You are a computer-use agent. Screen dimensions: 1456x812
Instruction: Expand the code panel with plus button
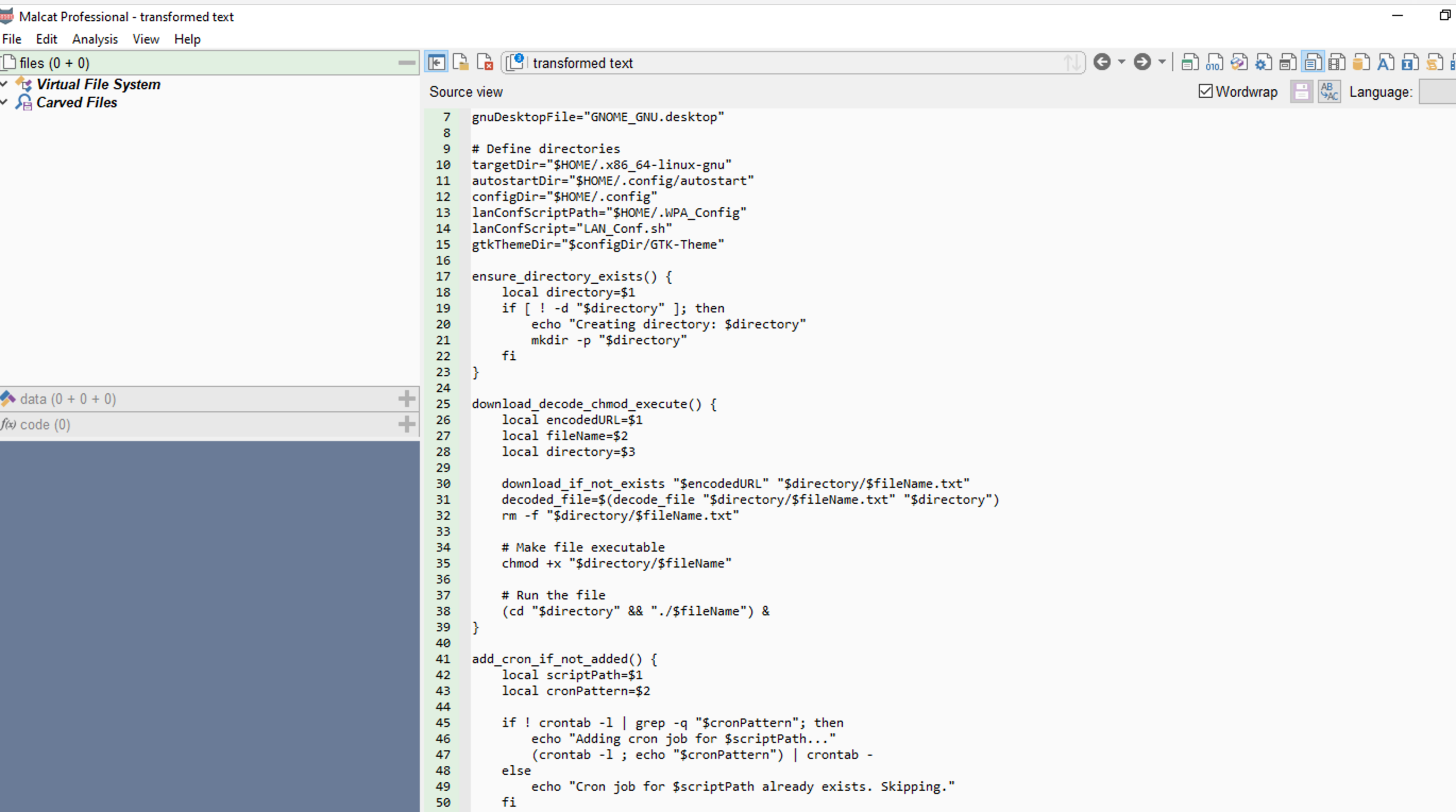[x=407, y=424]
